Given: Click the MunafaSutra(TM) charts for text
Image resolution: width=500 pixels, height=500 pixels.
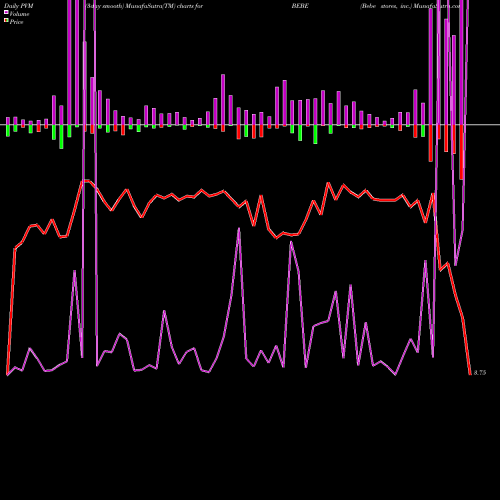Looking at the screenshot, I should tap(164, 6).
